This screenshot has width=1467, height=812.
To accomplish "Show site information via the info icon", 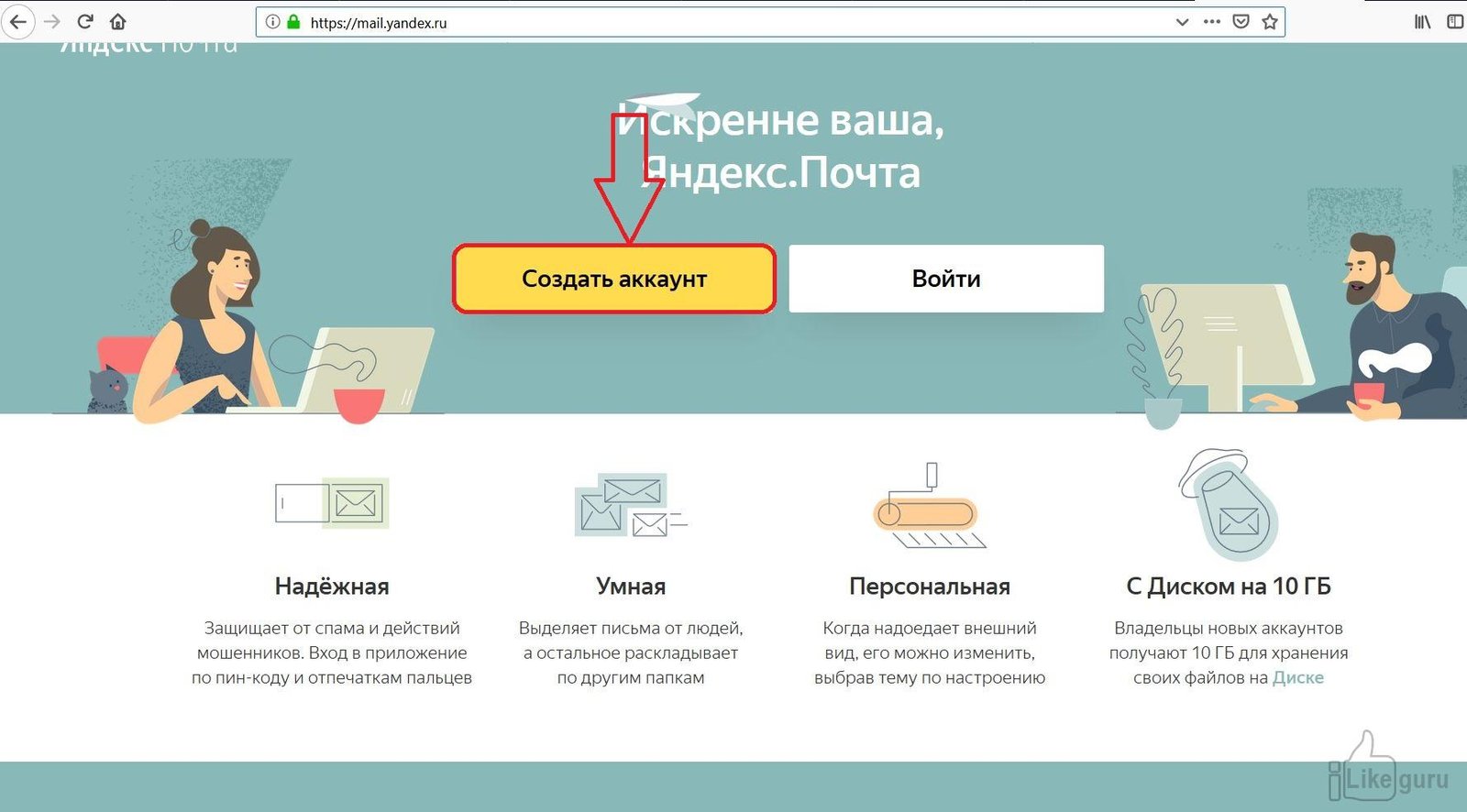I will 272,22.
